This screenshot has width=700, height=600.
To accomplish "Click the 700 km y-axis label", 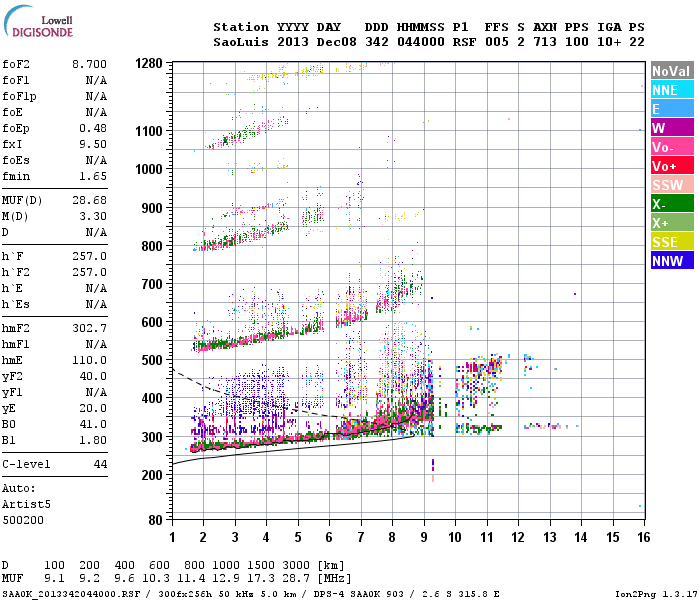I will [152, 284].
